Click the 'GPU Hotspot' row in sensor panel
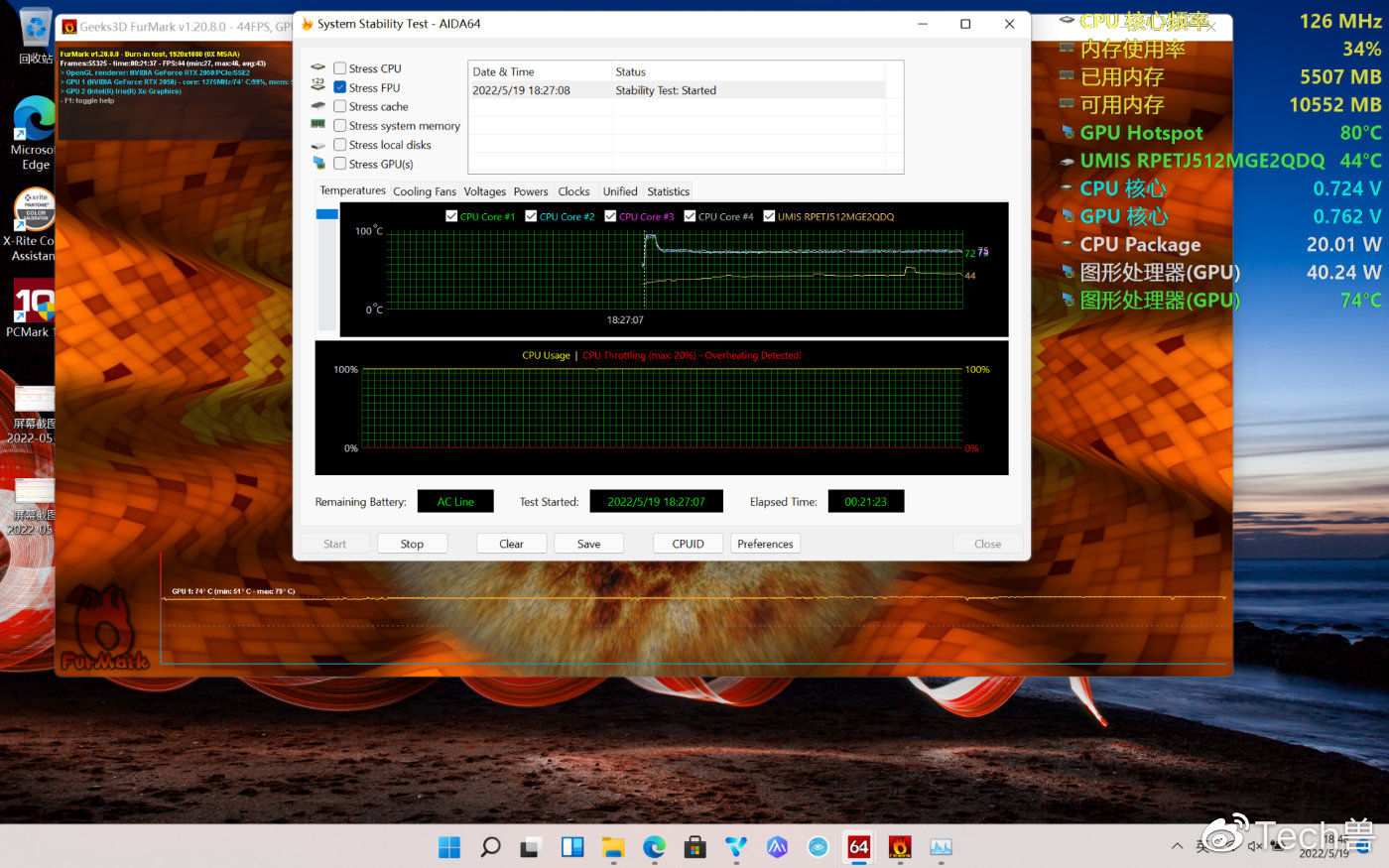The height and width of the screenshot is (868, 1389). tap(1220, 133)
